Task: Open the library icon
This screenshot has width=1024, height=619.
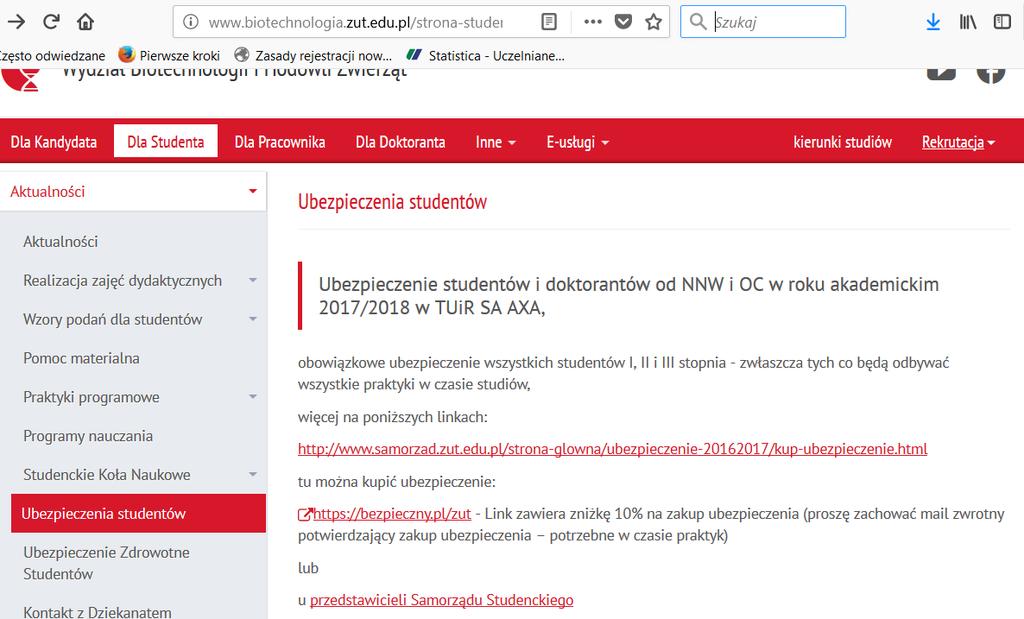Action: (968, 22)
